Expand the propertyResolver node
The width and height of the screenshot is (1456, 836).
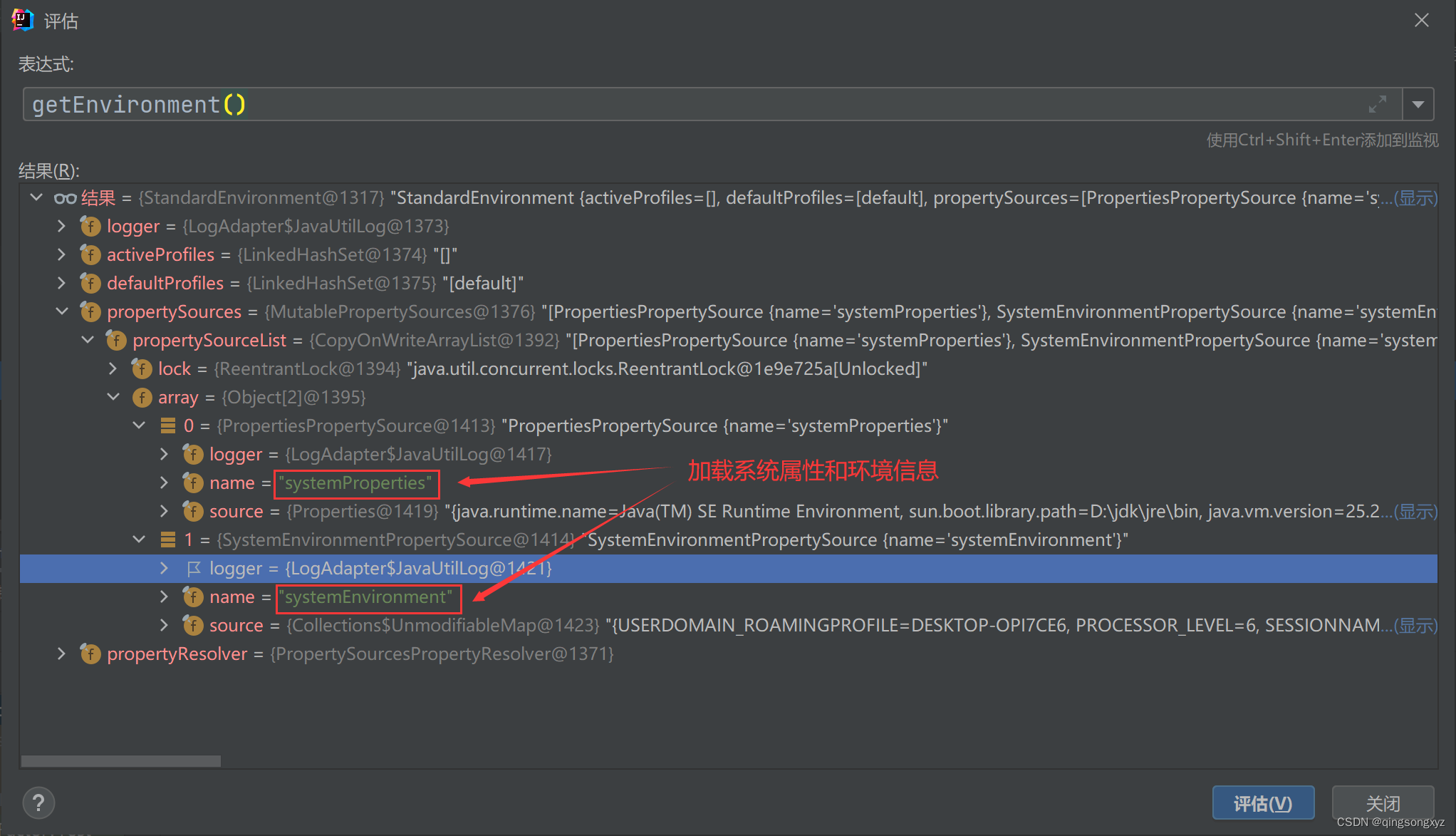point(62,654)
